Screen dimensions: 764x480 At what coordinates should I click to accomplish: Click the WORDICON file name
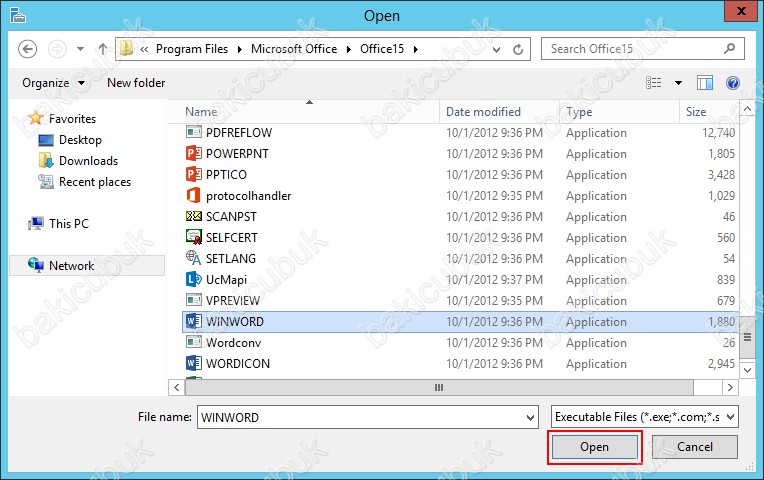pyautogui.click(x=238, y=364)
